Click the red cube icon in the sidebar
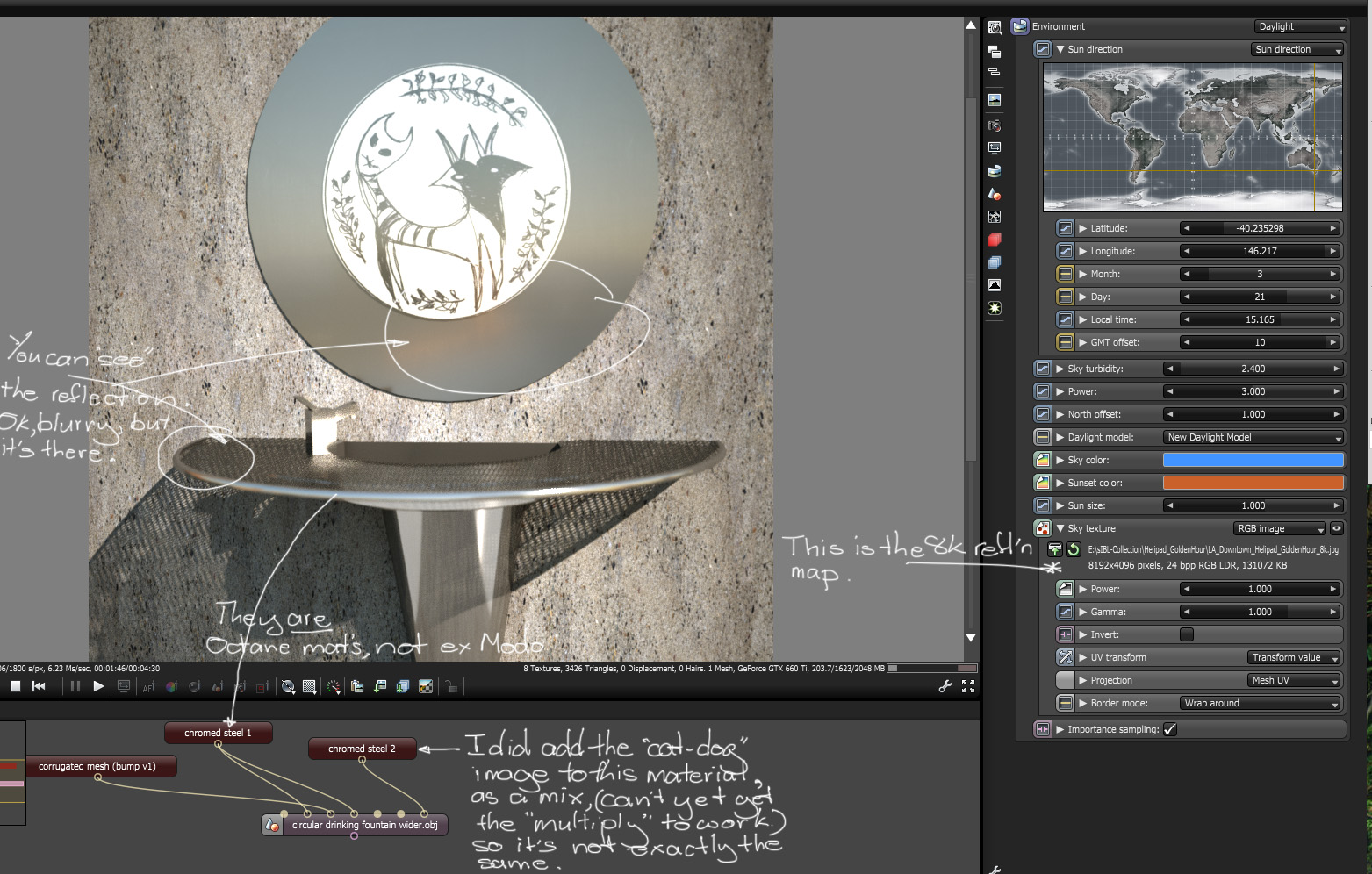Screen dimensions: 1372x874 click(x=995, y=240)
